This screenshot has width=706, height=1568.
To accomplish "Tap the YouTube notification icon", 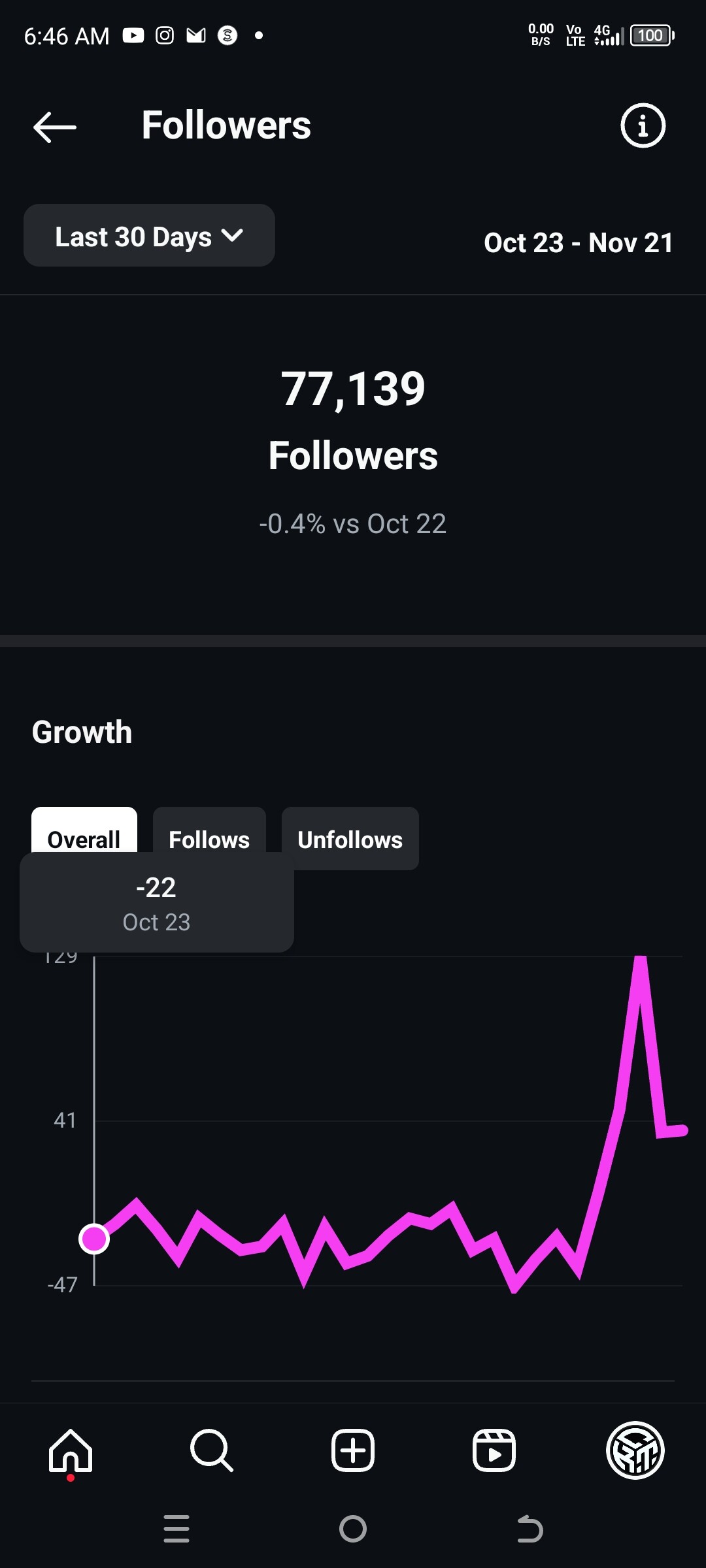I will pyautogui.click(x=133, y=35).
